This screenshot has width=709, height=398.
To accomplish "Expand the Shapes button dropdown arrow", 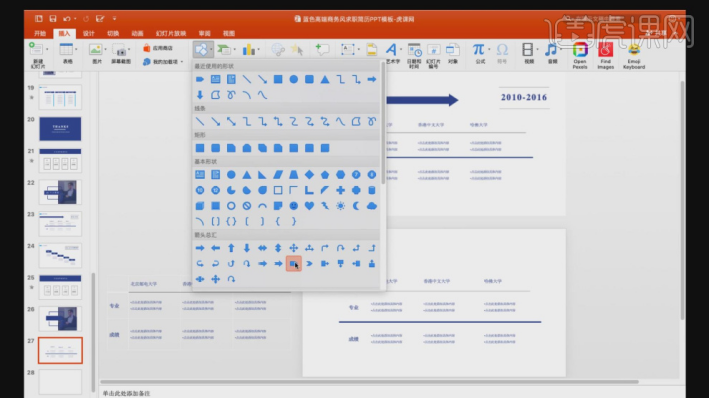I will [211, 49].
